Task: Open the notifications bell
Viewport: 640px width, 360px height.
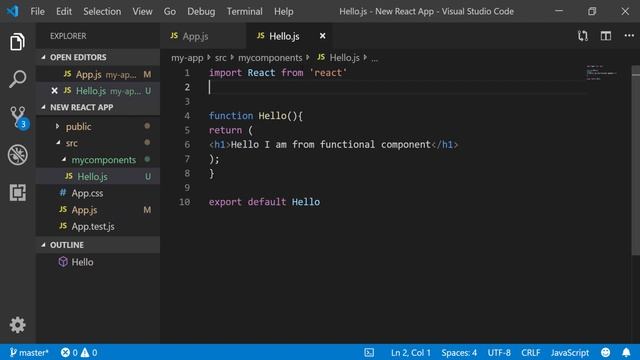Action: tap(626, 352)
